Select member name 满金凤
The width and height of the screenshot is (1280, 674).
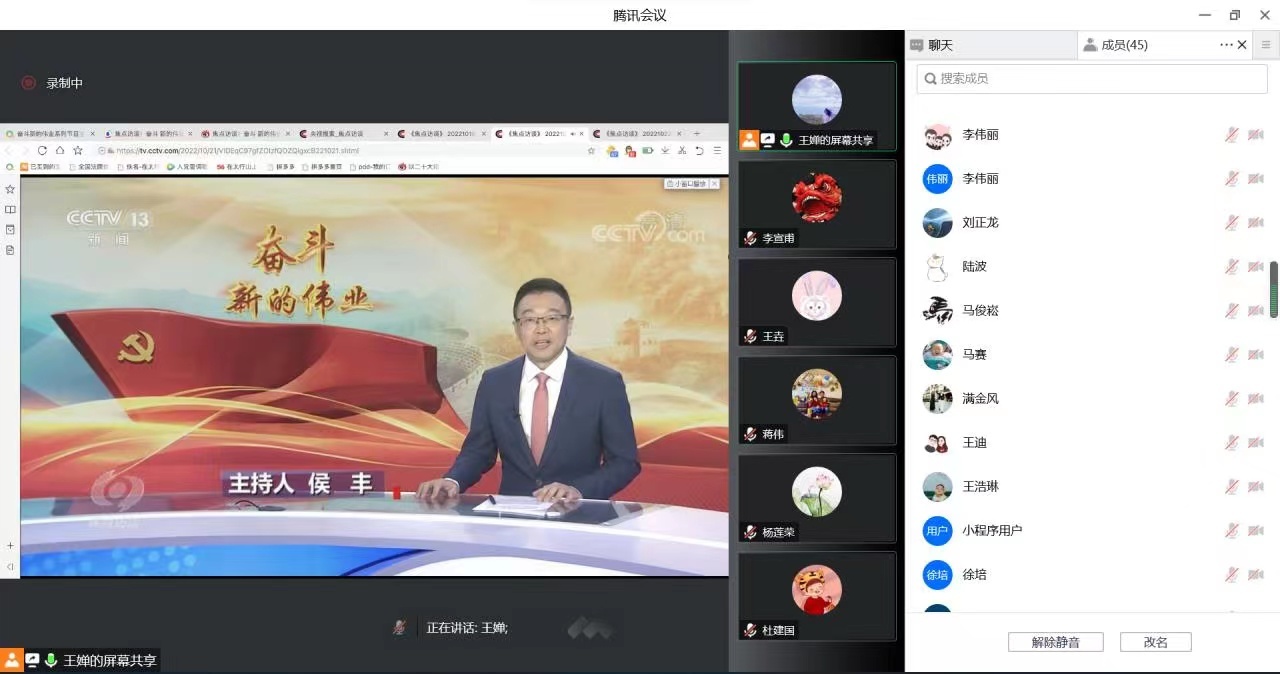click(980, 398)
